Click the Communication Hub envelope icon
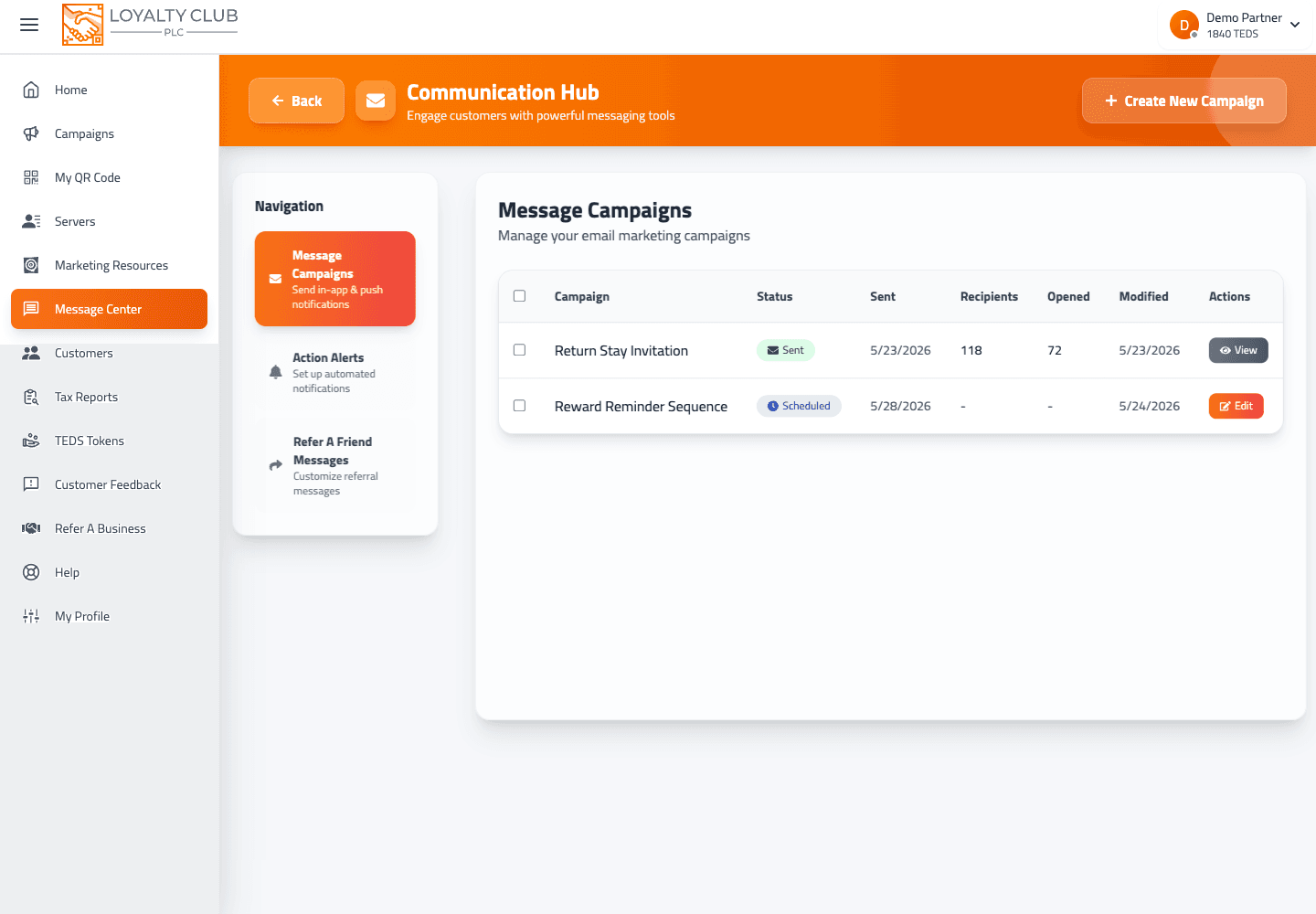 pos(376,101)
